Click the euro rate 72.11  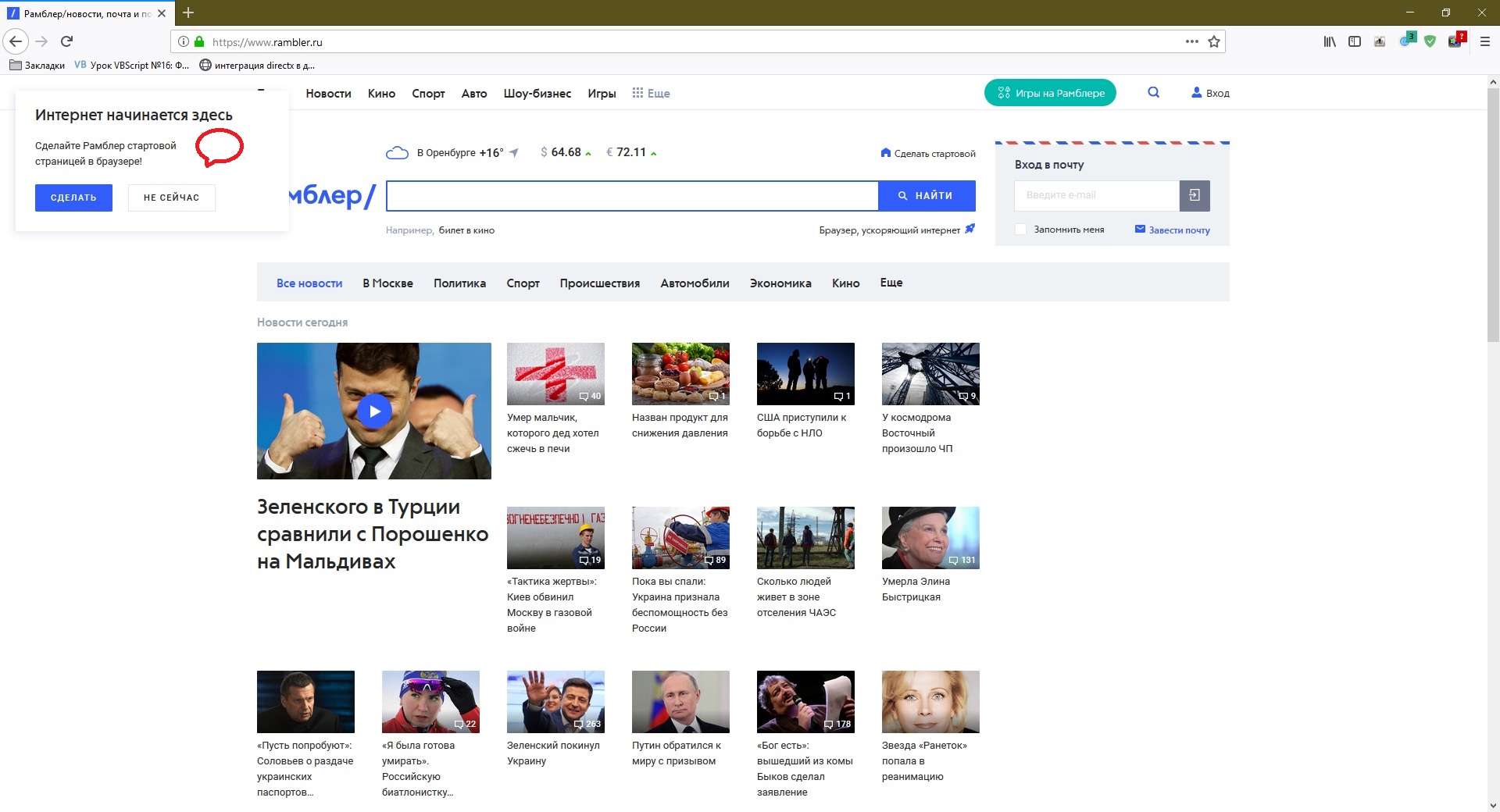[631, 152]
